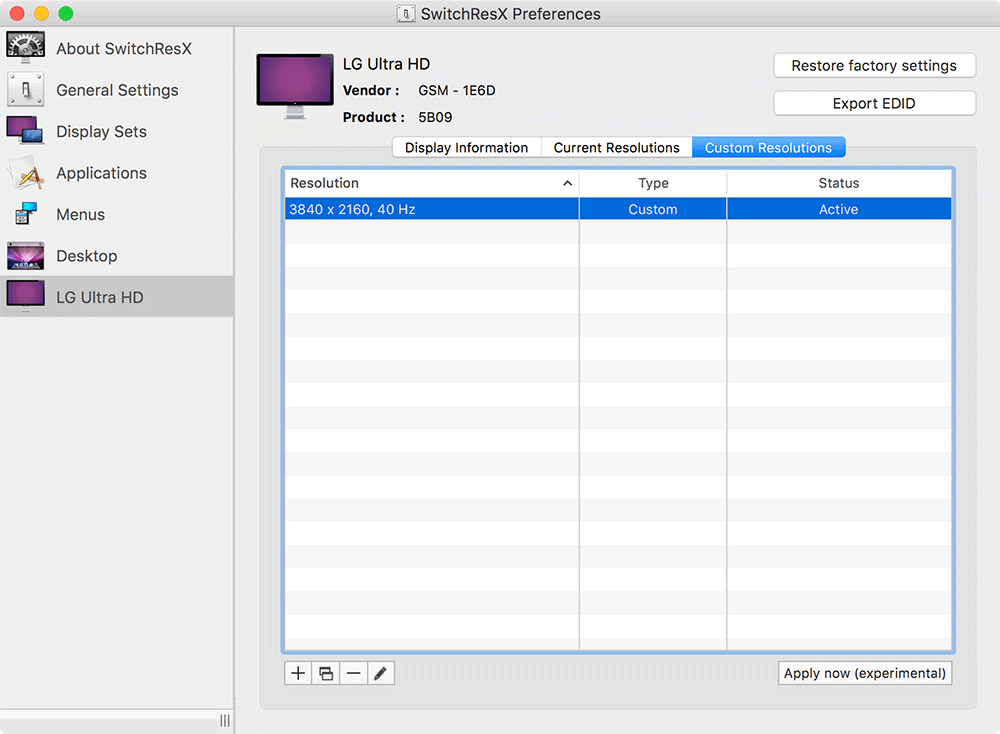Switch to Current Resolutions tab

617,147
